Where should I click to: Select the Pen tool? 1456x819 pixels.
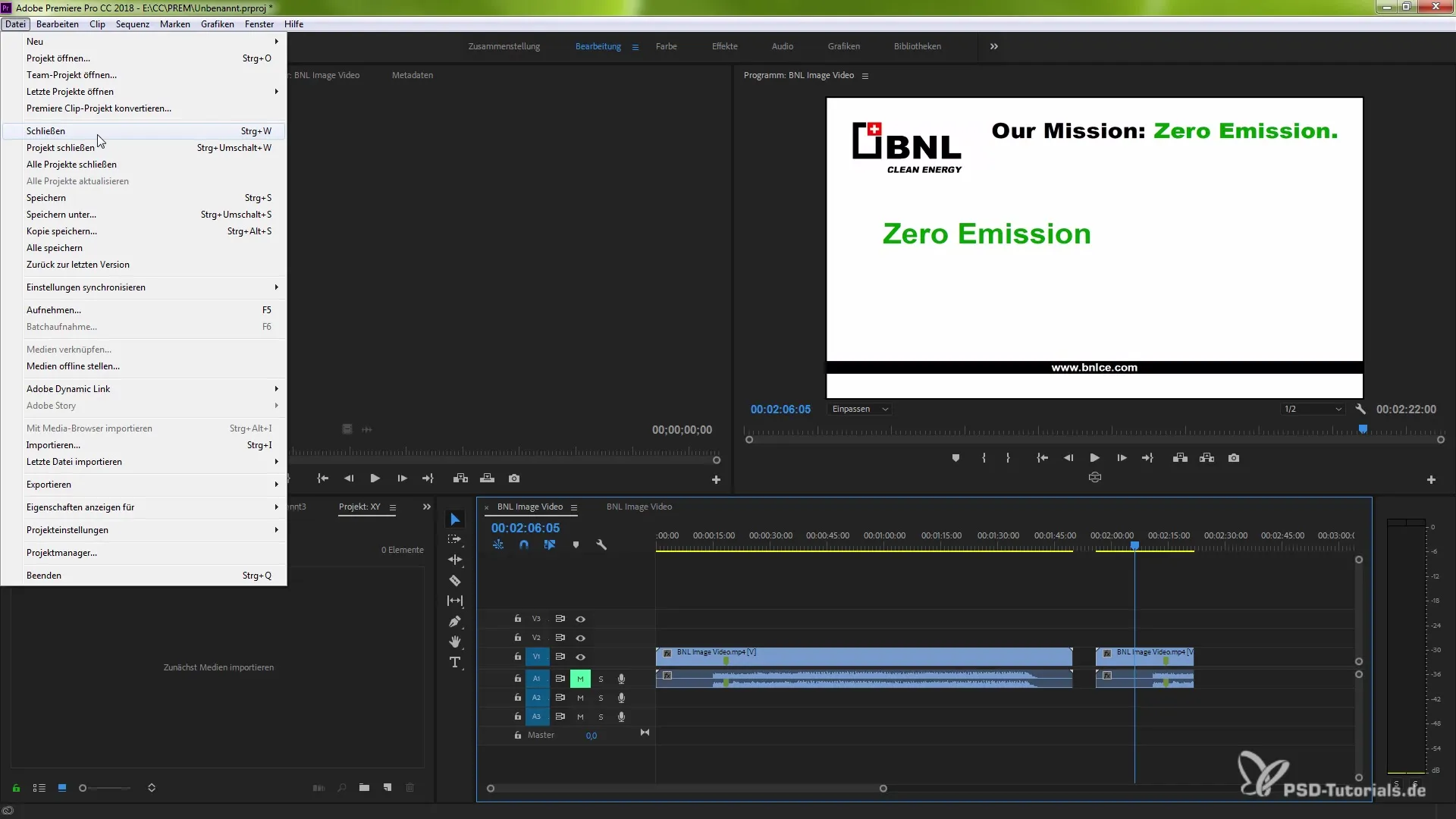(x=455, y=622)
